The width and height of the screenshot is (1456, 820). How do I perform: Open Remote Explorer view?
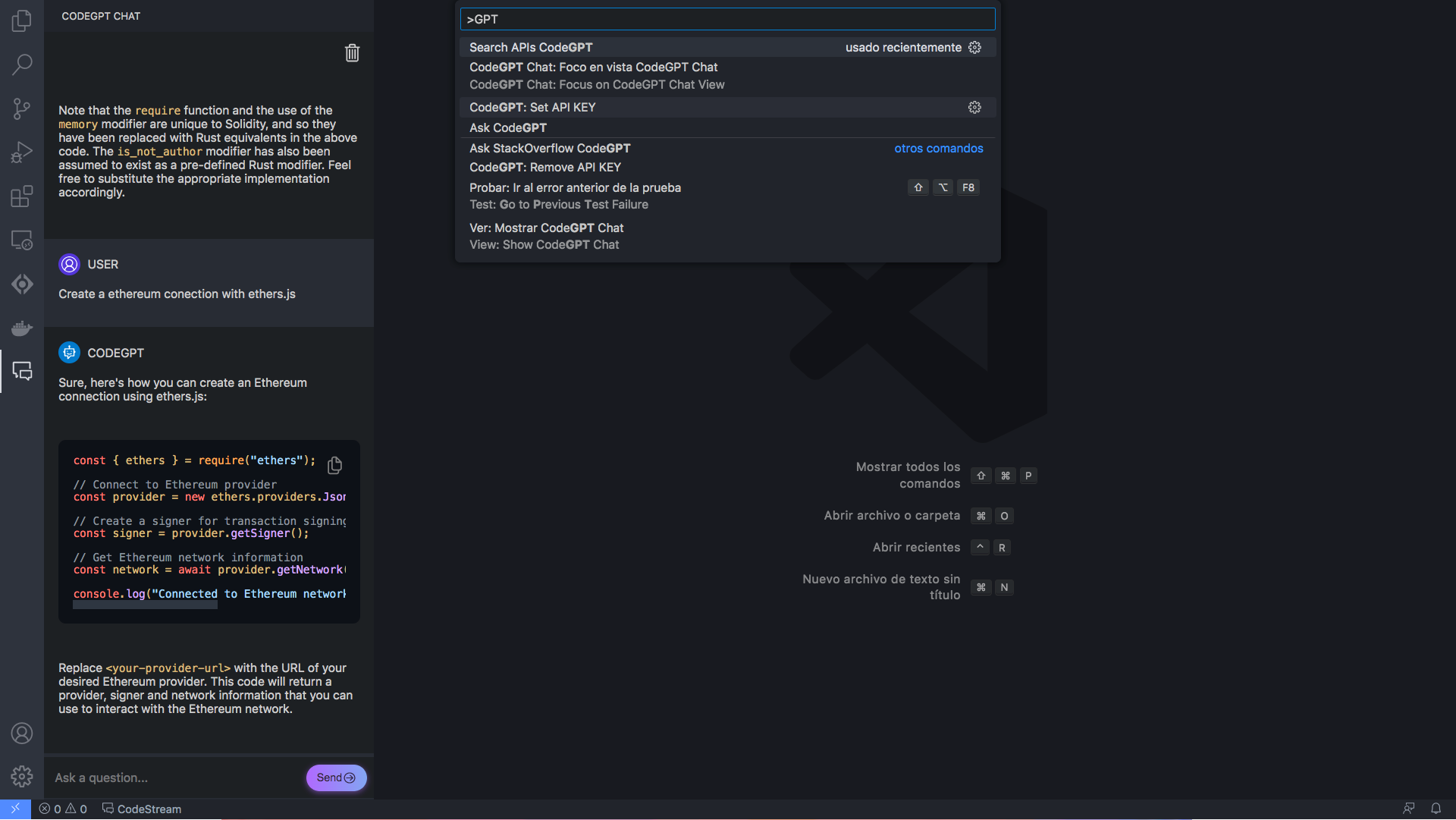(x=22, y=240)
